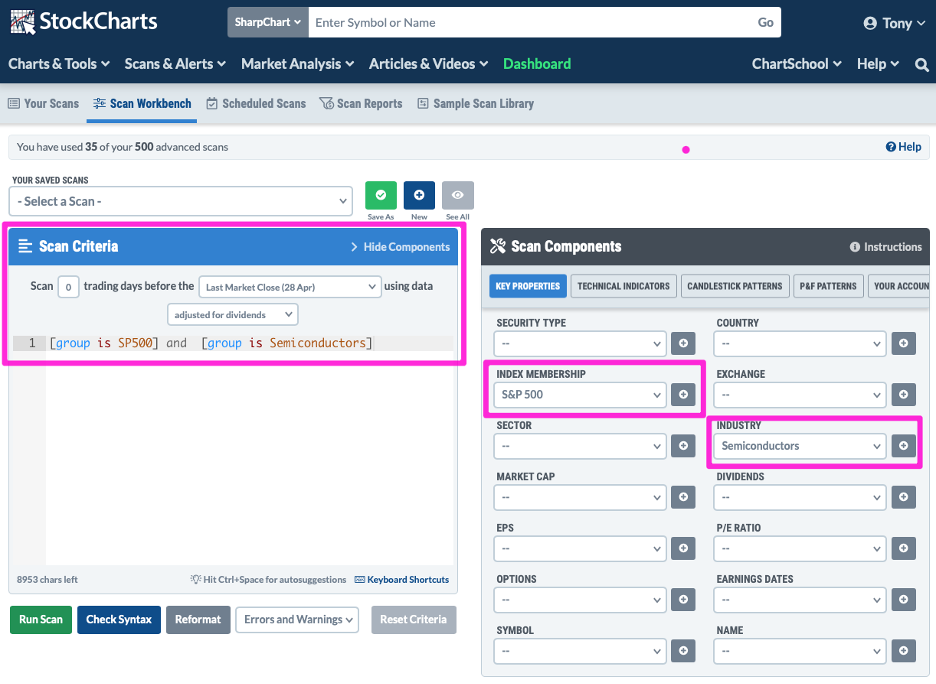Click the See All eye icon
Screen dimensions: 936x684
coord(458,195)
